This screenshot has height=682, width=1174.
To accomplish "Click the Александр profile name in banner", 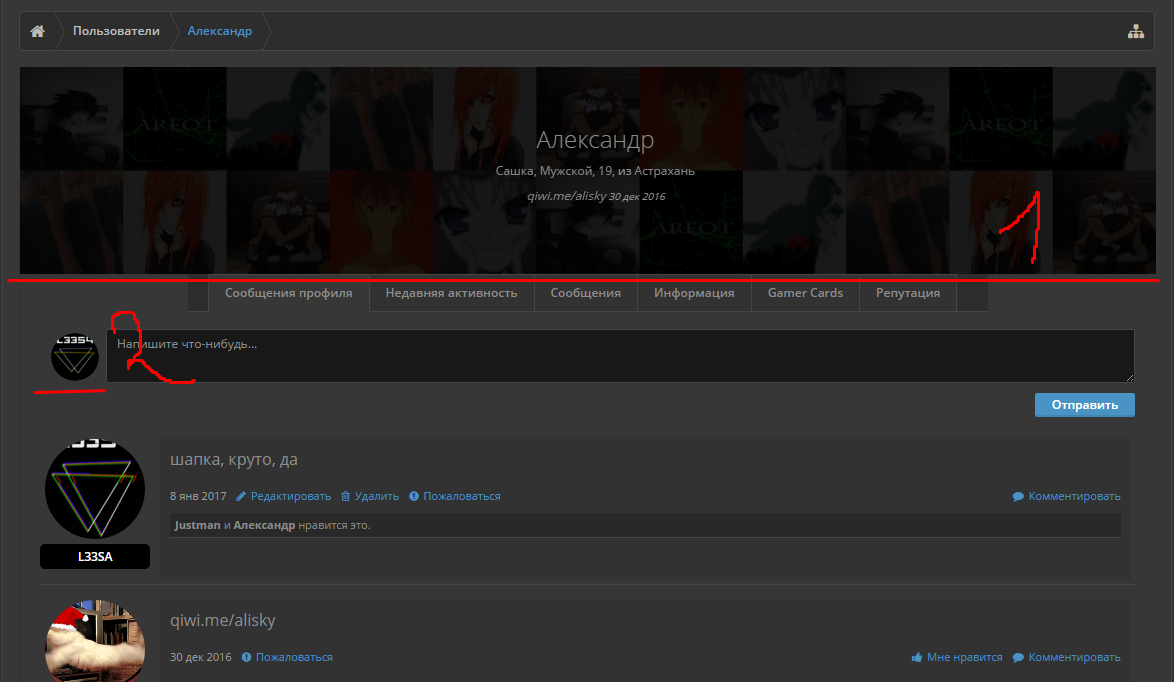I will (595, 139).
